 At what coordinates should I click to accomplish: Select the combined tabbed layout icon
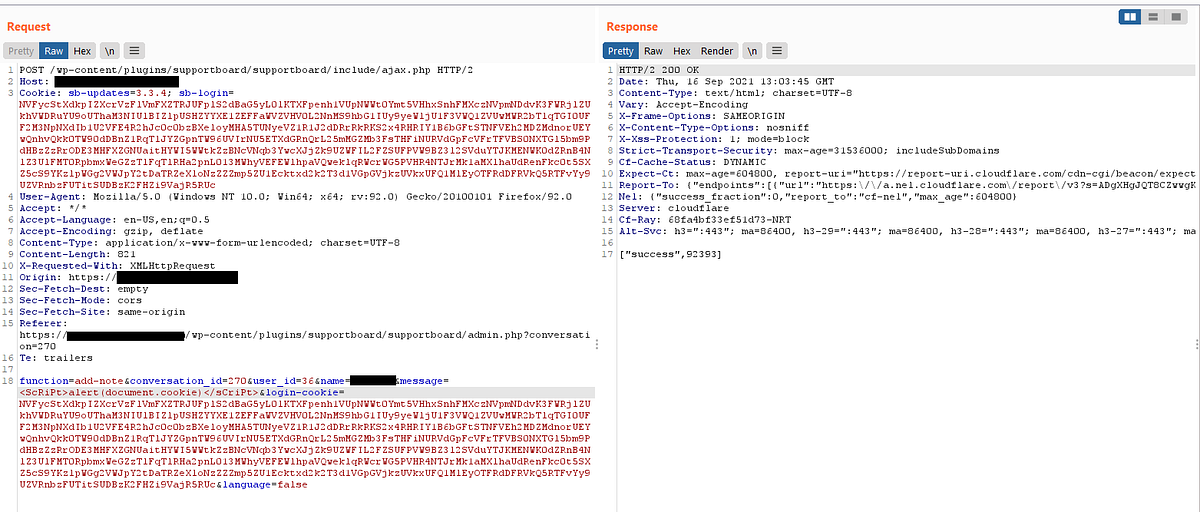[x=1176, y=16]
